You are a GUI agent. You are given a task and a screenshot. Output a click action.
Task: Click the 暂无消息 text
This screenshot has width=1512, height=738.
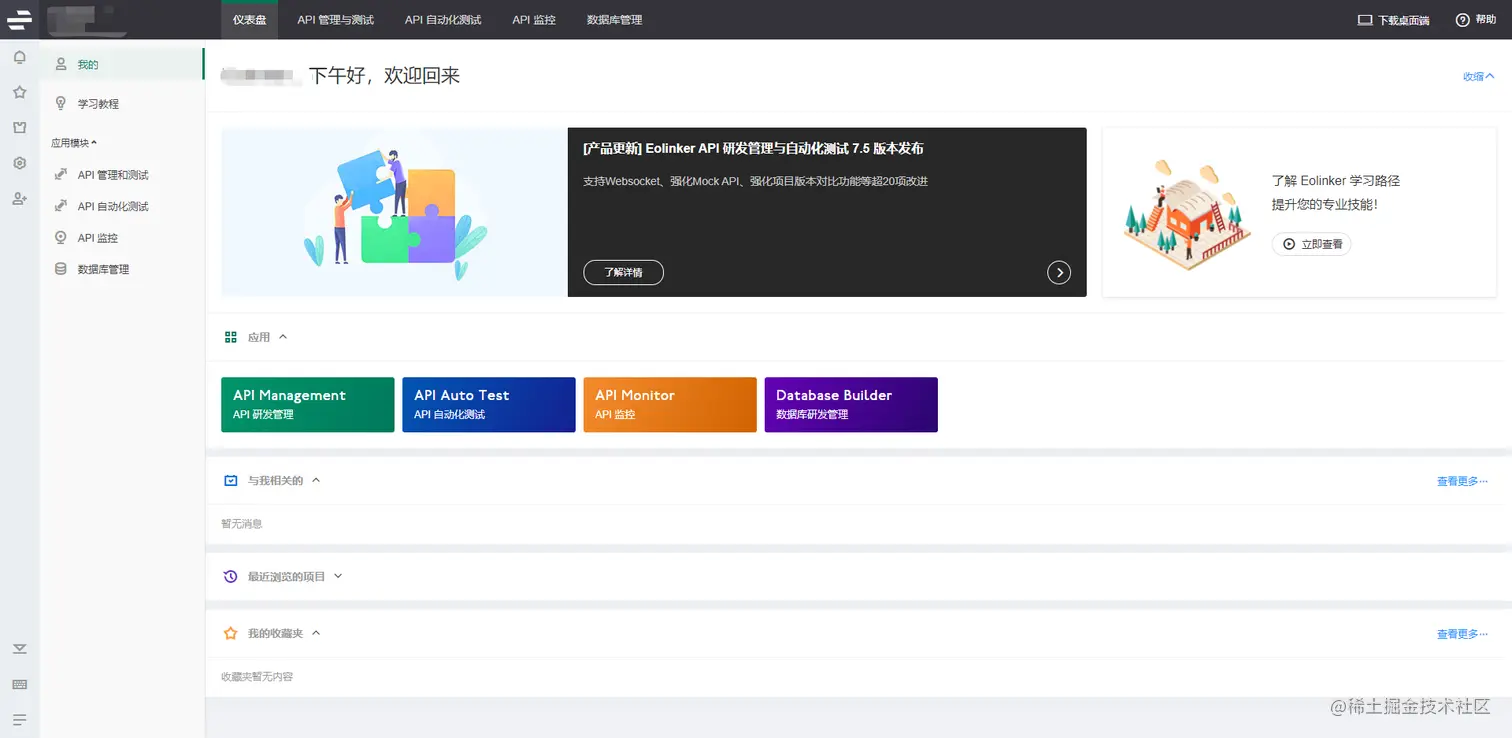click(242, 524)
